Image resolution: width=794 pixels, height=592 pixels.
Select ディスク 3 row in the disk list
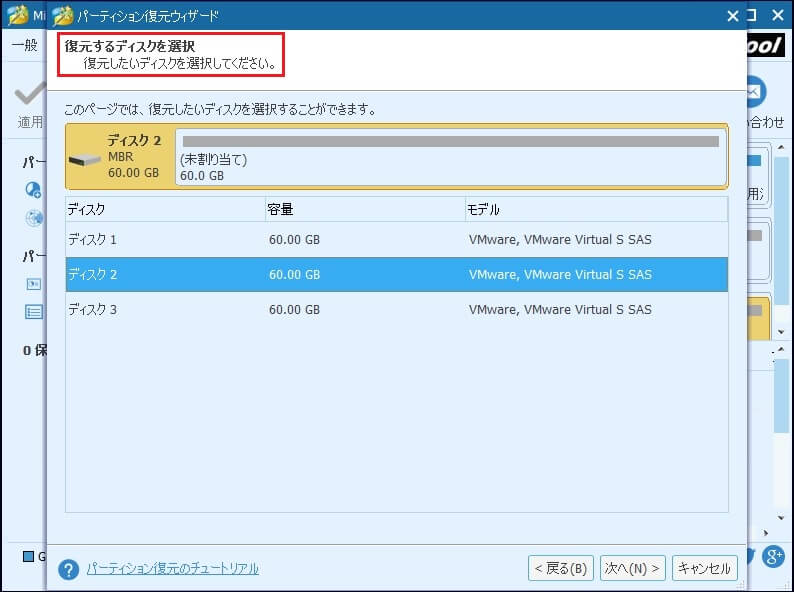tap(396, 309)
